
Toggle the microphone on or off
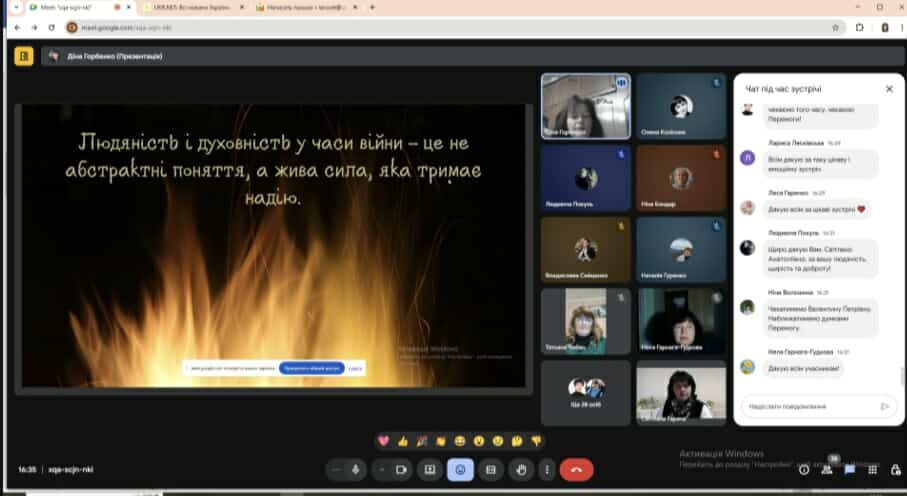click(356, 469)
